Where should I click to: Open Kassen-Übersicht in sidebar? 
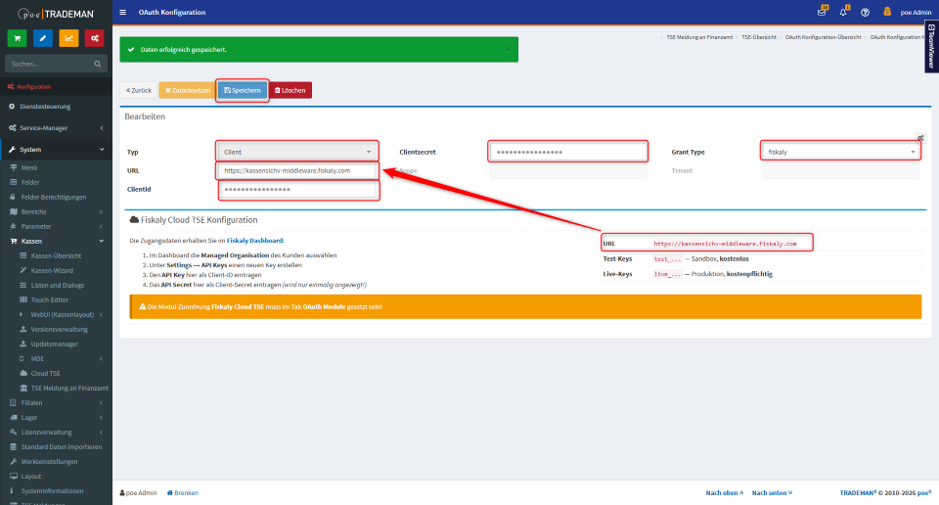(x=56, y=256)
